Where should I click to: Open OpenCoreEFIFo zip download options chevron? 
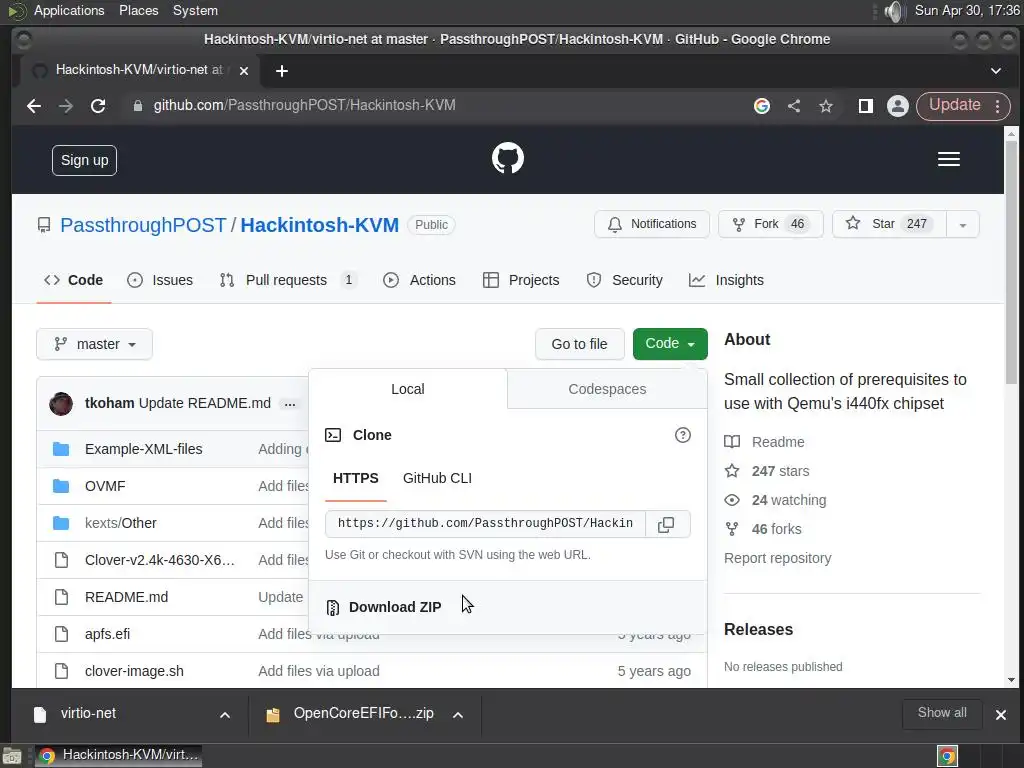click(x=458, y=715)
